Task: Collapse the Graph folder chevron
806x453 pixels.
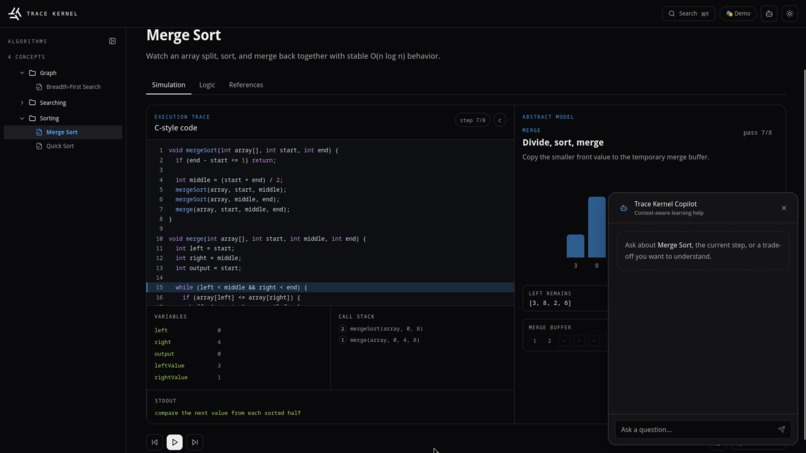Action: (x=22, y=73)
